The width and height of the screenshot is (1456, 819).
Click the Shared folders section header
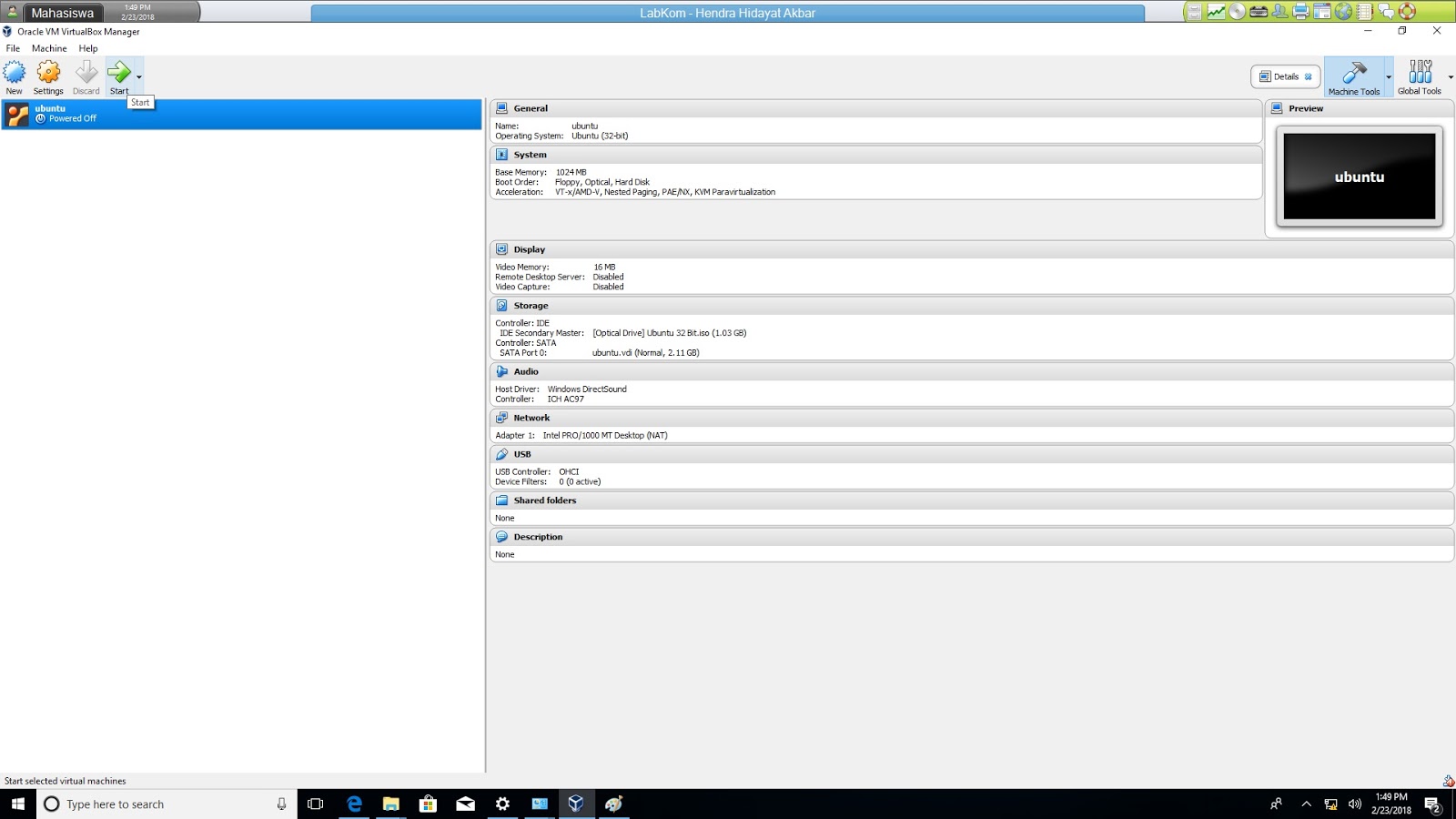pos(544,500)
